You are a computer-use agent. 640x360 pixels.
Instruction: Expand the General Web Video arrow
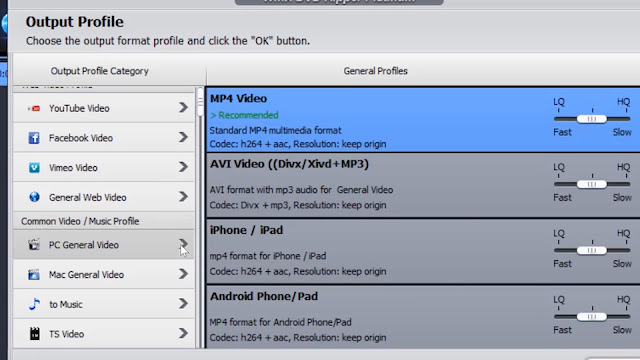[x=183, y=197]
